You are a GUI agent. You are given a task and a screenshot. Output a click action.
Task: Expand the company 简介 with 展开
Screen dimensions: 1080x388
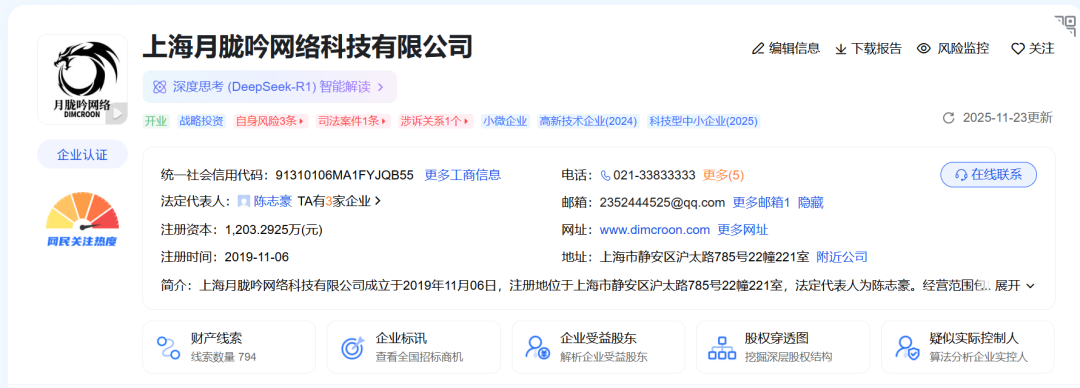click(1015, 285)
